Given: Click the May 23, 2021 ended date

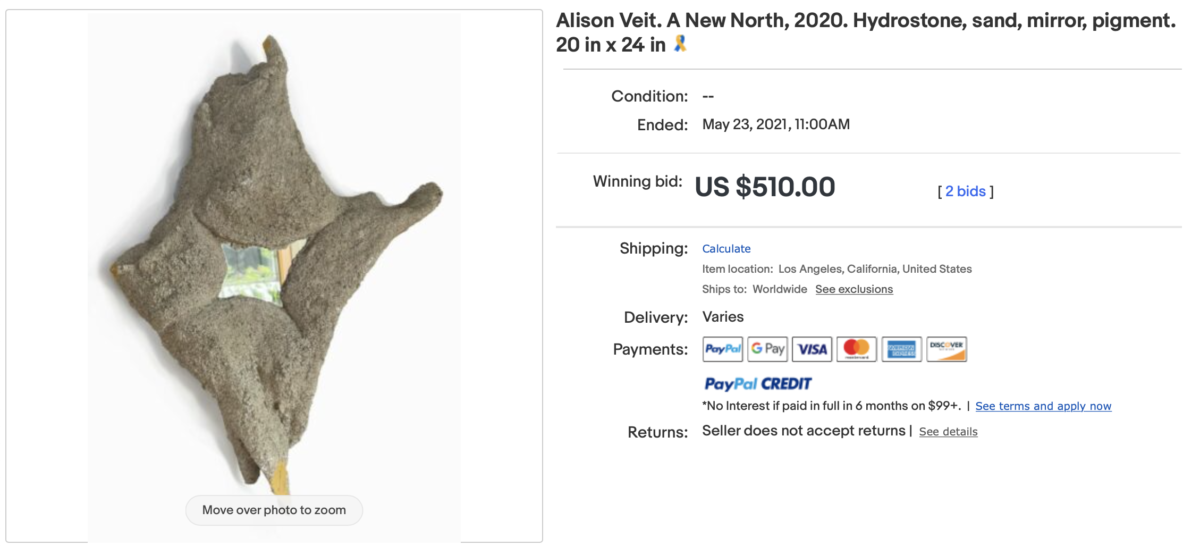Looking at the screenshot, I should pos(776,125).
